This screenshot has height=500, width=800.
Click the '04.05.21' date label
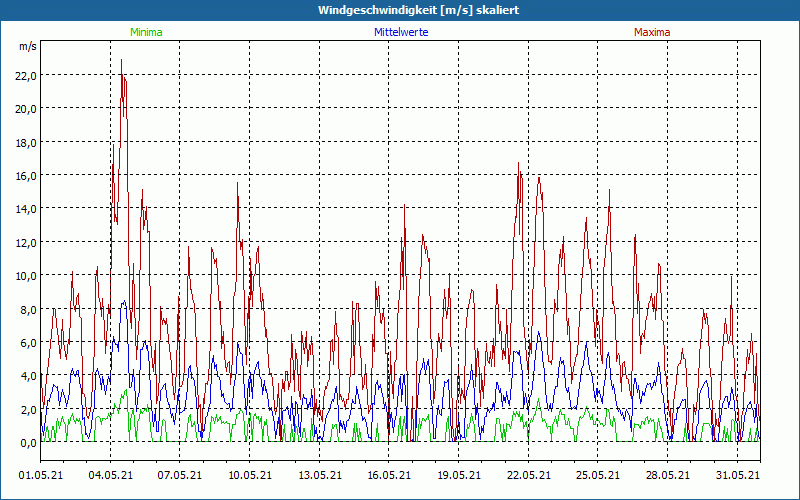click(111, 475)
